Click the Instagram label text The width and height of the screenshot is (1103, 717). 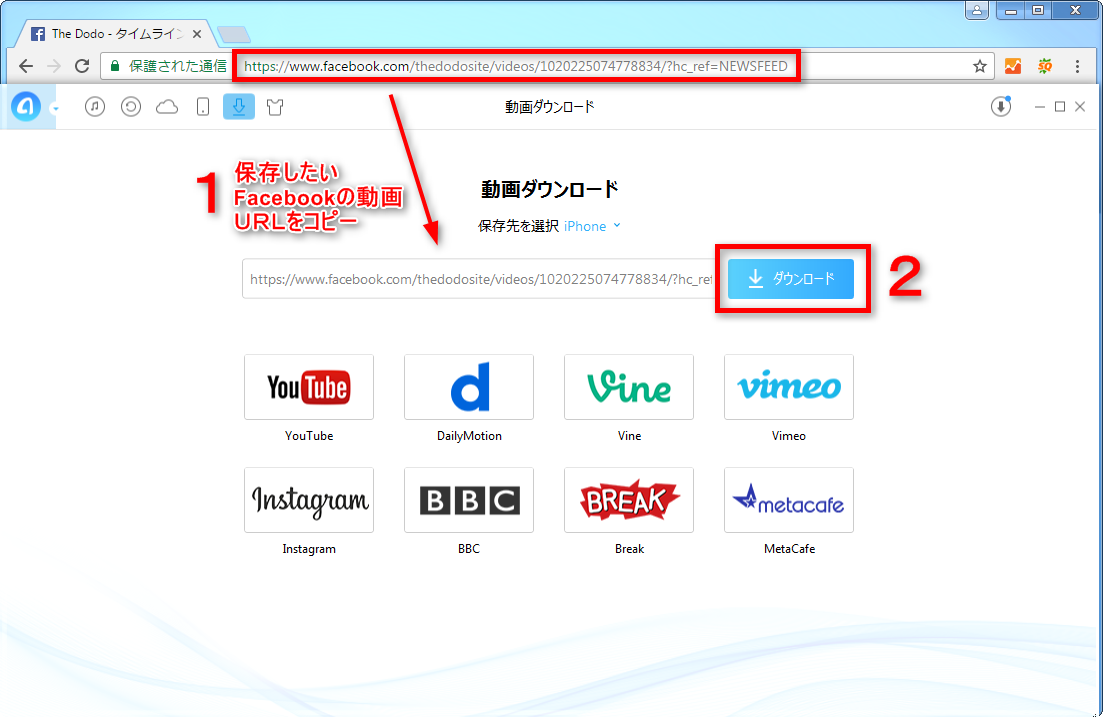tap(309, 548)
